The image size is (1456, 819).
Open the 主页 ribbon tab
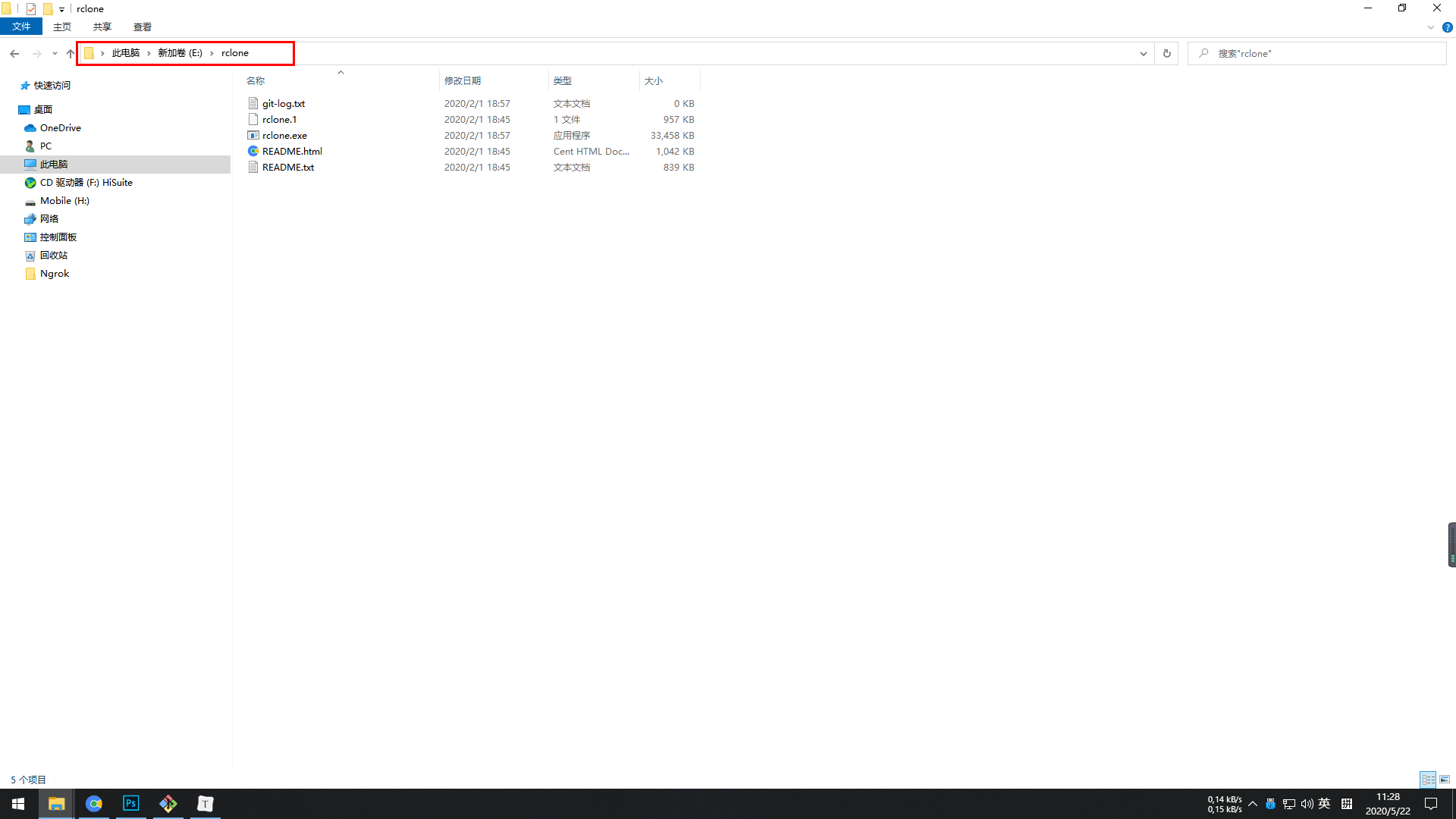(x=62, y=27)
